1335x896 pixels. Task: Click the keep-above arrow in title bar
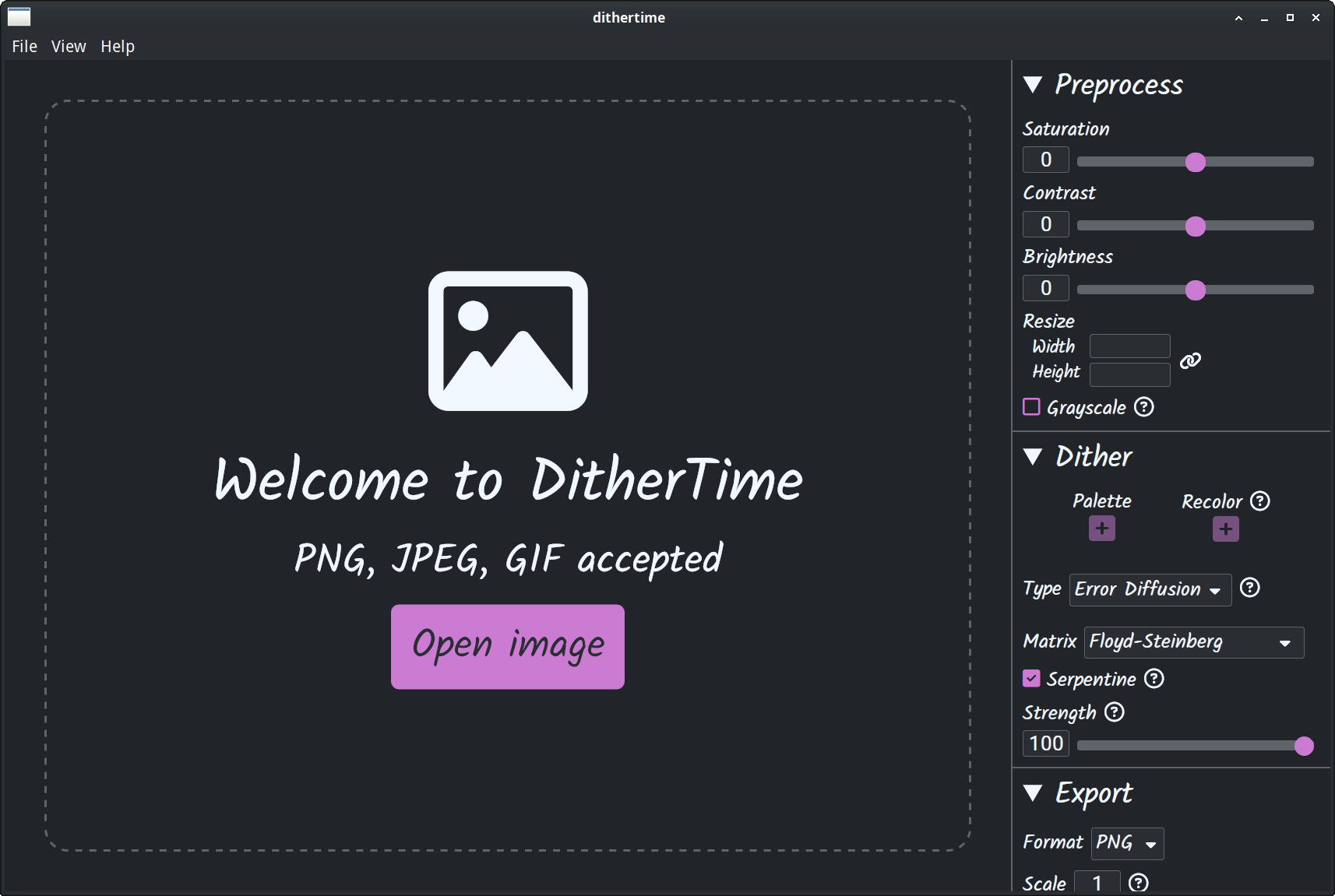point(1238,18)
